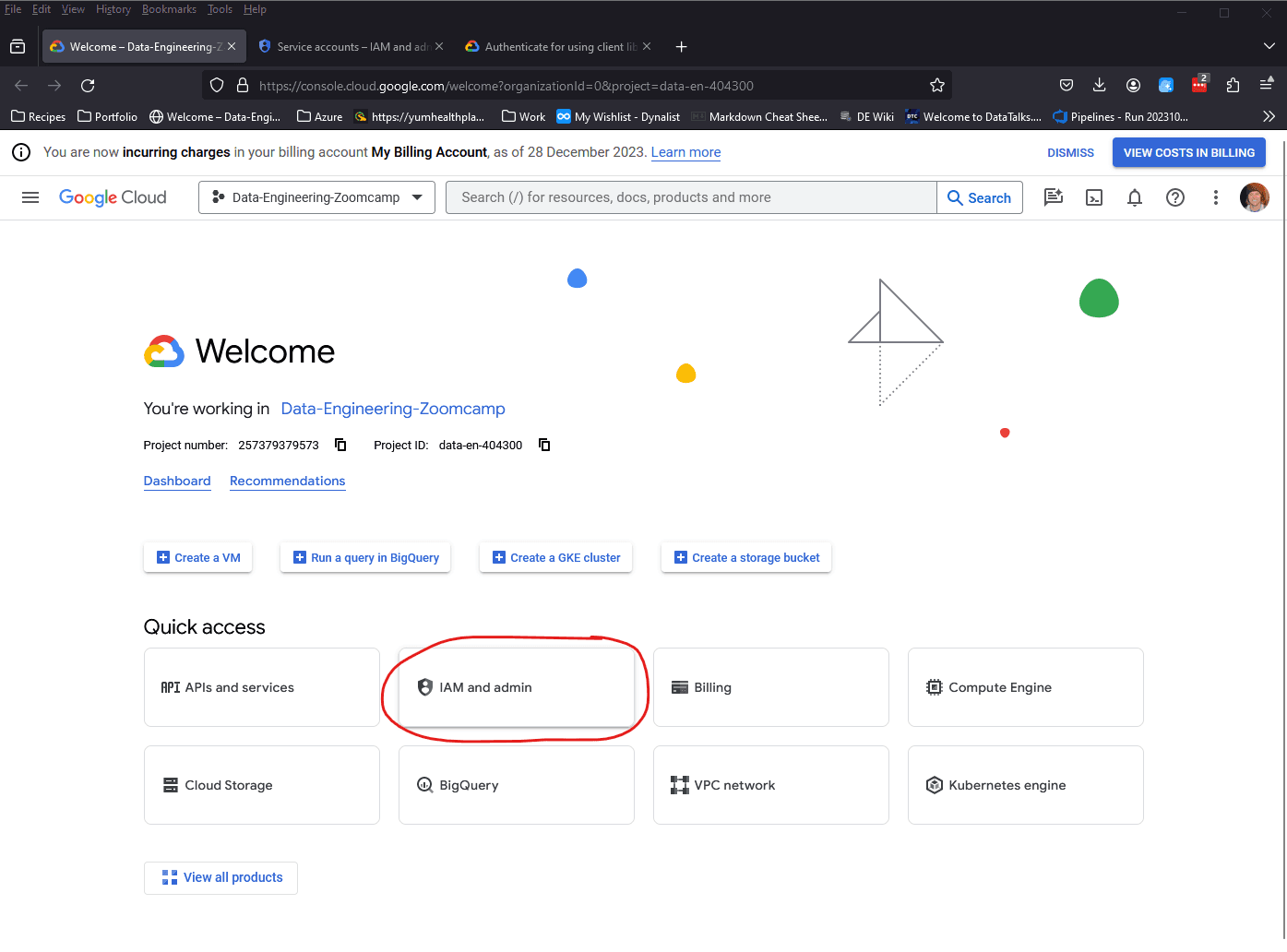
Task: Click the user account avatar
Action: point(1255,197)
